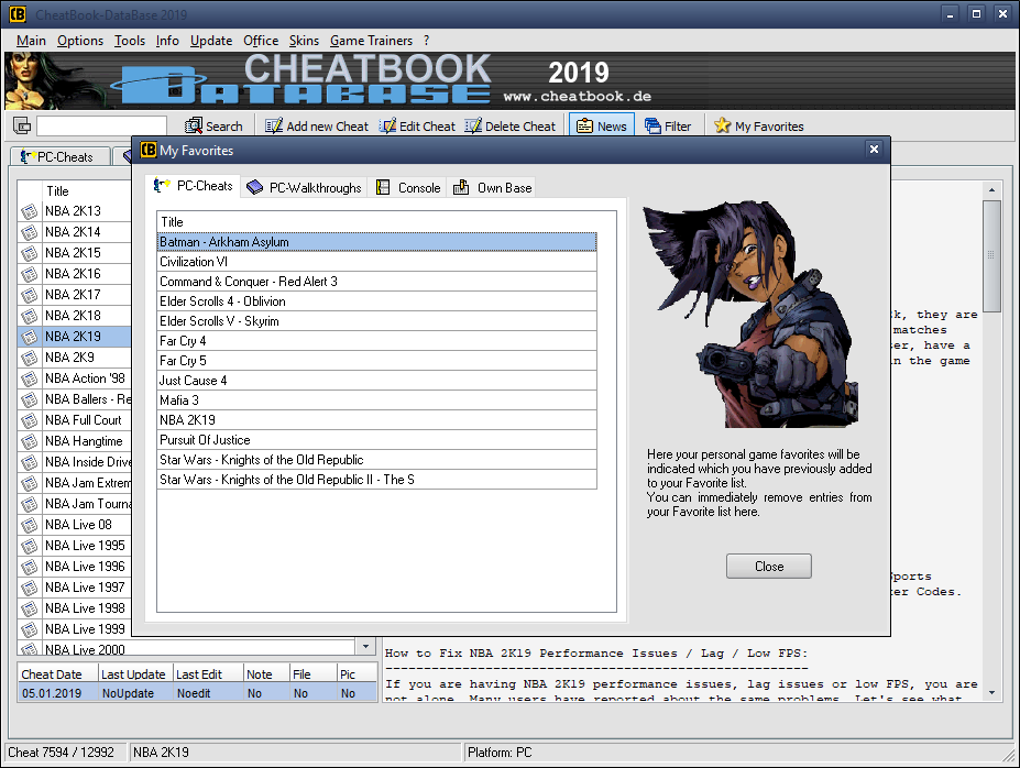1020x768 pixels.
Task: Expand the cheat list dropdown arrow
Action: [x=366, y=646]
